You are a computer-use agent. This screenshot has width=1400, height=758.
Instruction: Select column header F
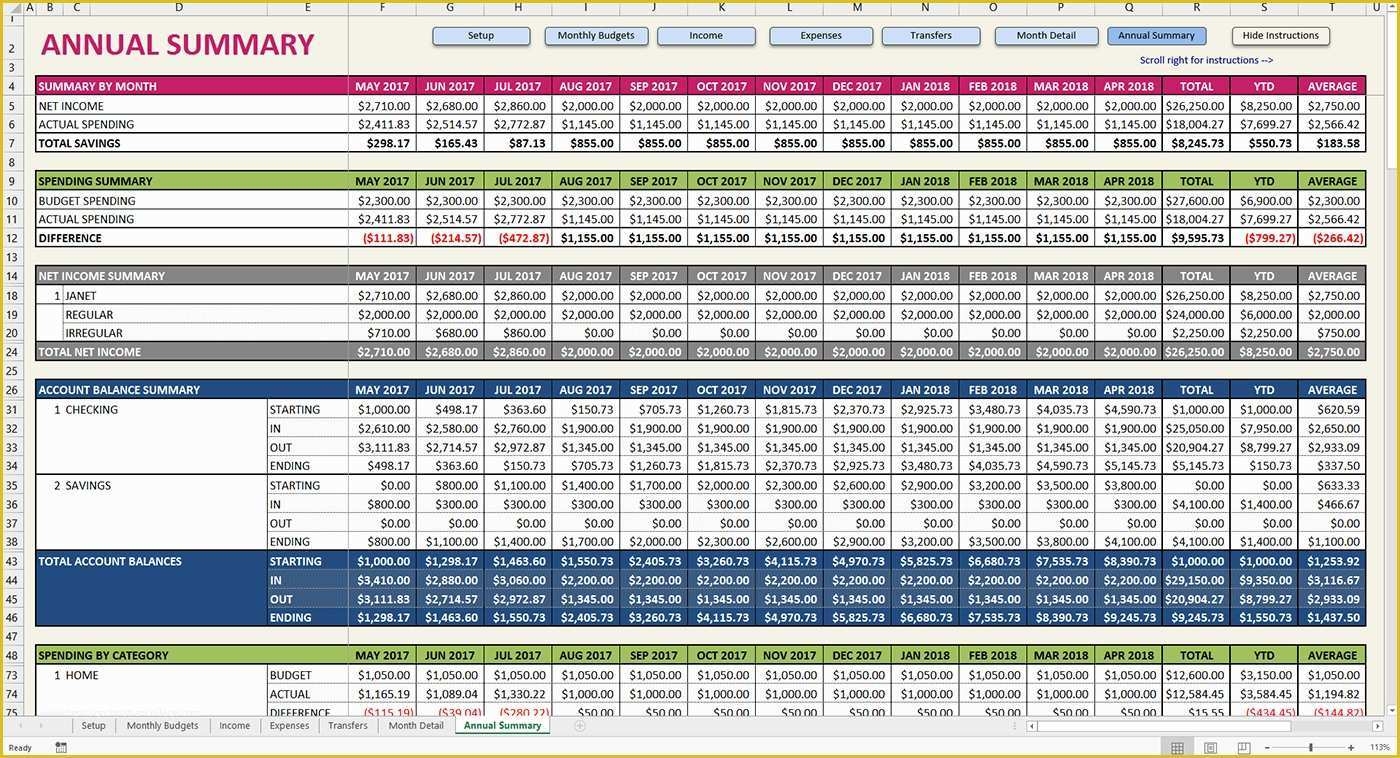pyautogui.click(x=383, y=7)
